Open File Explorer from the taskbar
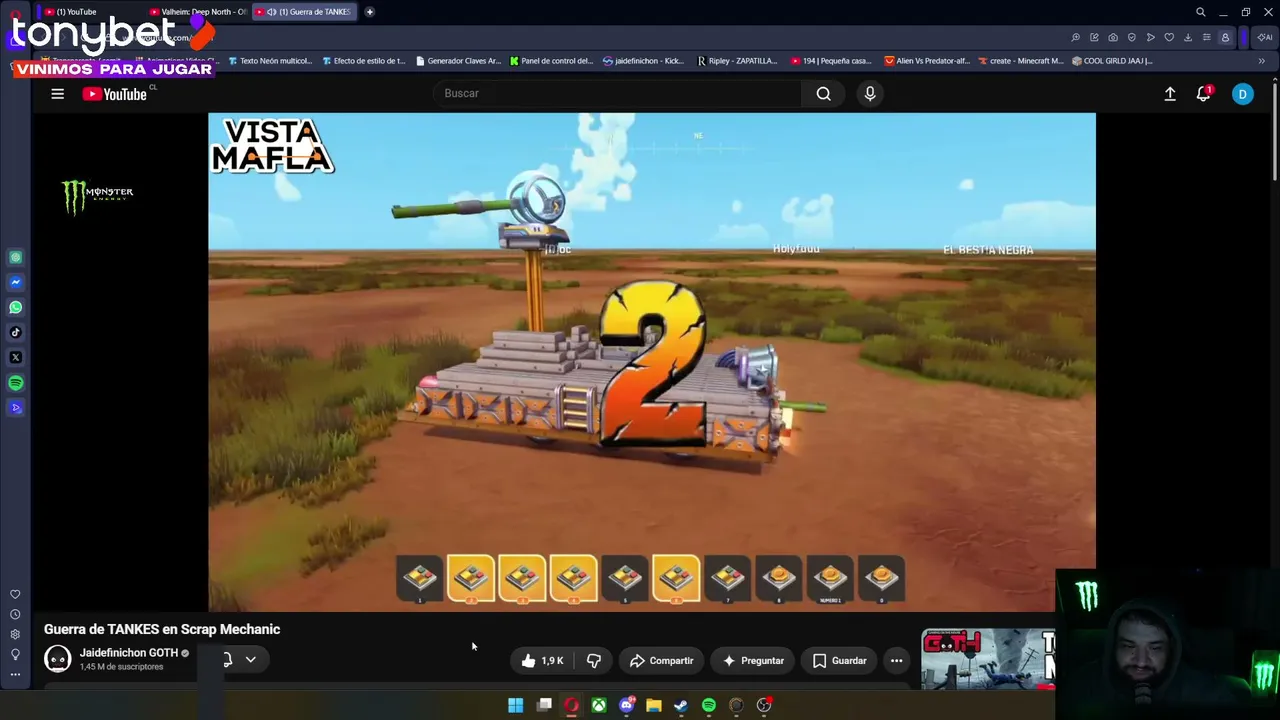 pyautogui.click(x=654, y=705)
